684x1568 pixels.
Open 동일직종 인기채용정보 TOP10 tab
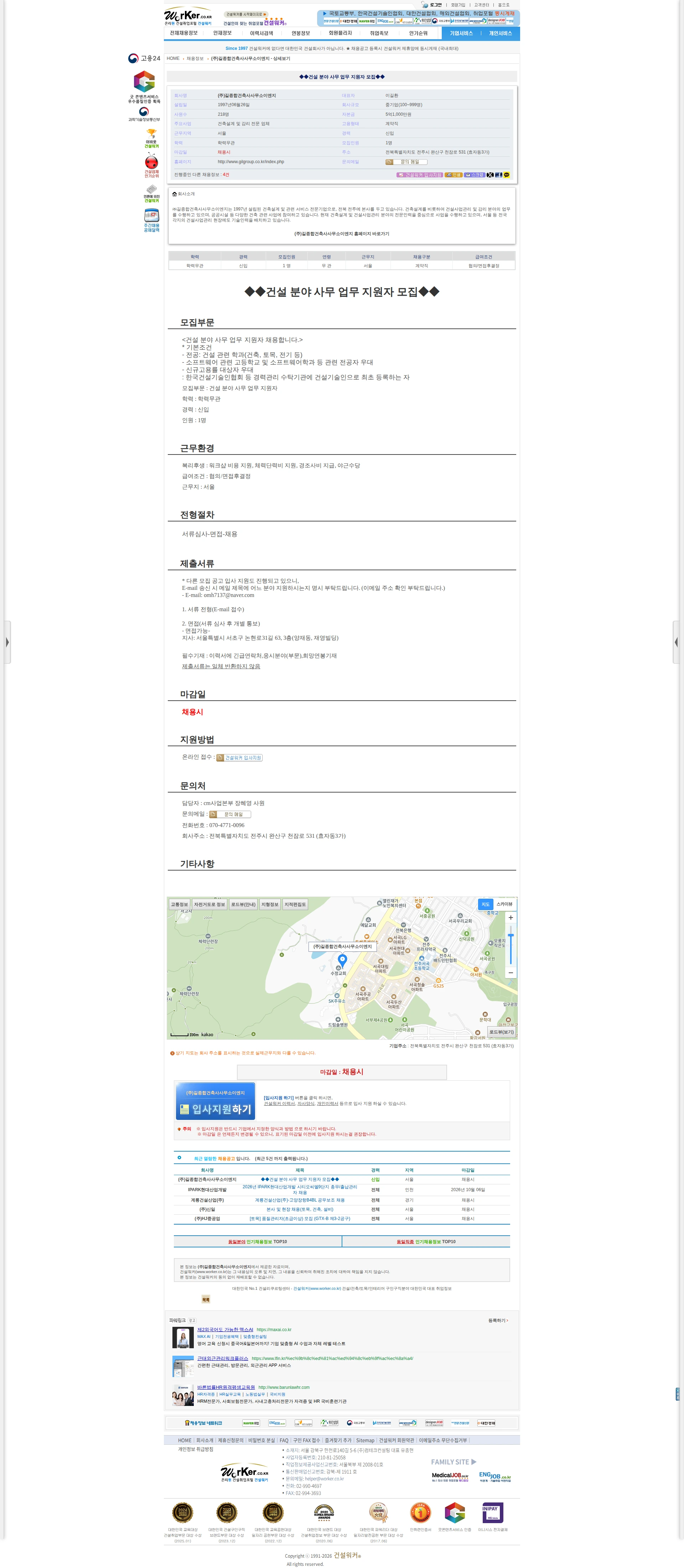[426, 1242]
